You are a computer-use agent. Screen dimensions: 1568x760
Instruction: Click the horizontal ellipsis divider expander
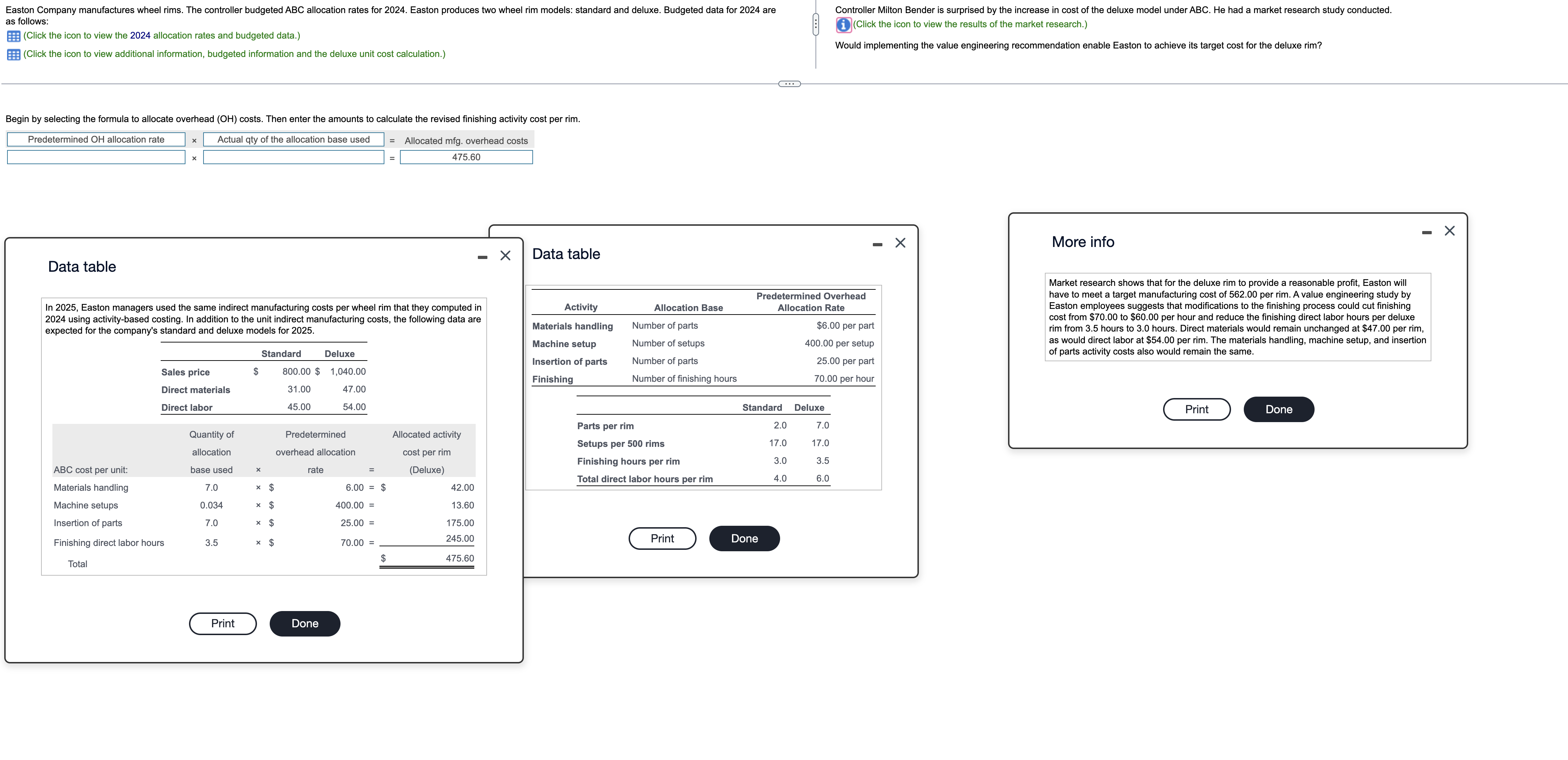coord(789,84)
